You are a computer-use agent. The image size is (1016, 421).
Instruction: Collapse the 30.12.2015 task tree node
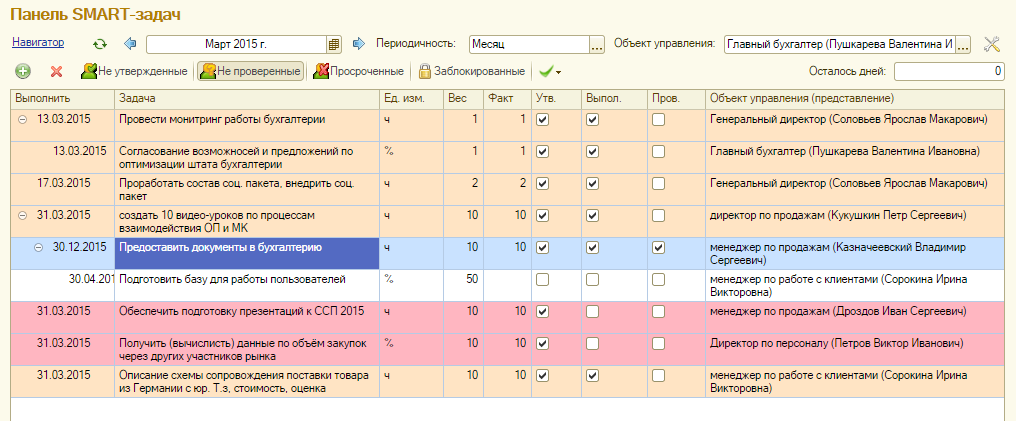(x=37, y=247)
